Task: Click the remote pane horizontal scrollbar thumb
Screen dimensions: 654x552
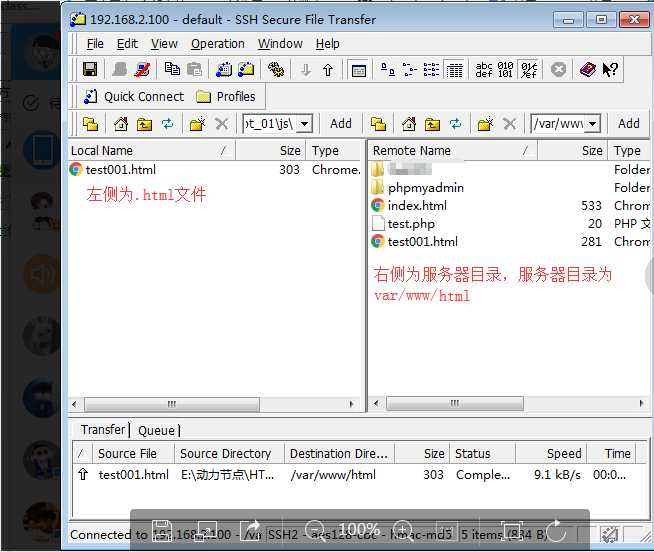Action: tap(454, 403)
